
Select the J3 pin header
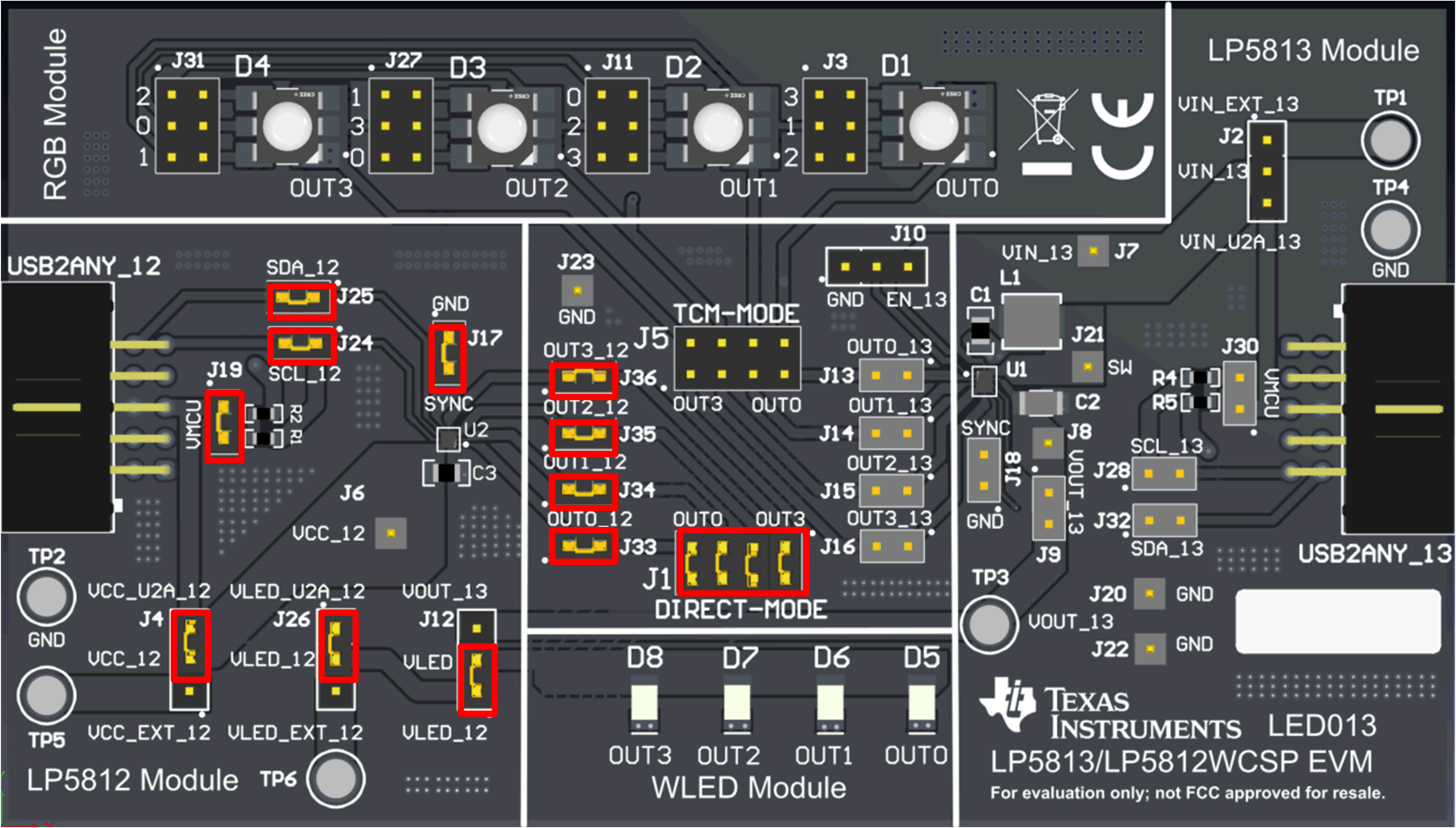[835, 126]
